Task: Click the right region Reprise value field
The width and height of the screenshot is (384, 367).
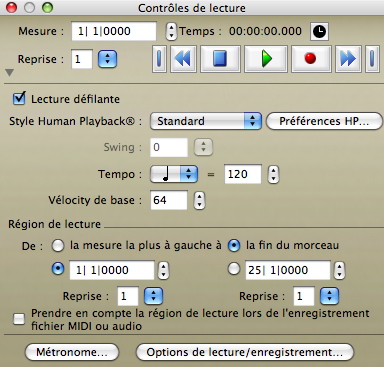Action: [x=304, y=296]
